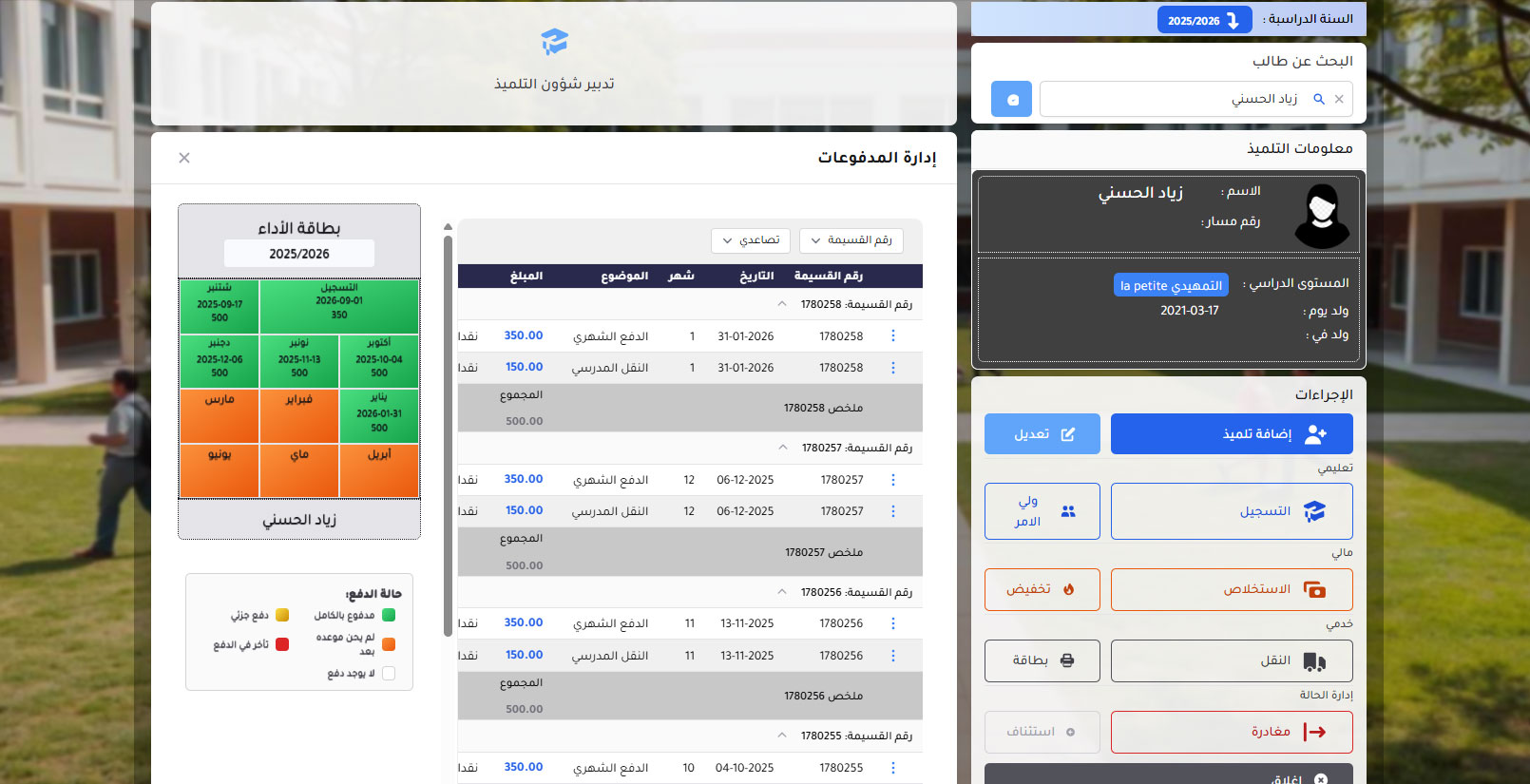This screenshot has height=784, width=1530.
Task: Collapse the receipt group 1780257
Action: click(x=782, y=448)
